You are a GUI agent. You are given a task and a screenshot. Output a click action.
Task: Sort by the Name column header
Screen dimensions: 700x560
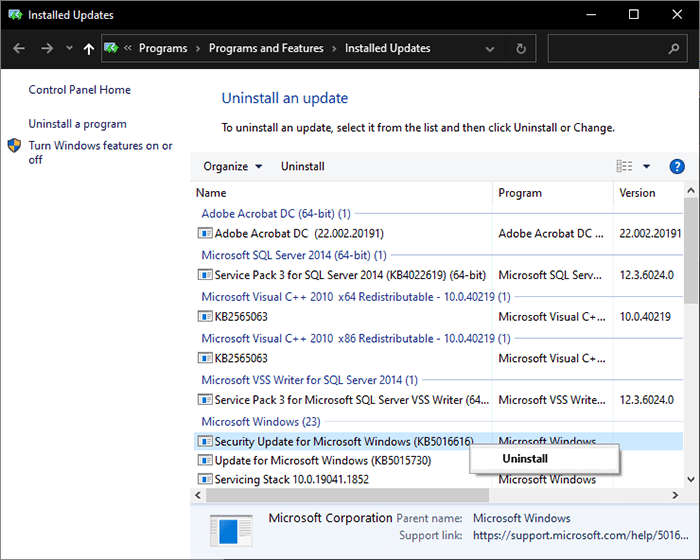342,193
